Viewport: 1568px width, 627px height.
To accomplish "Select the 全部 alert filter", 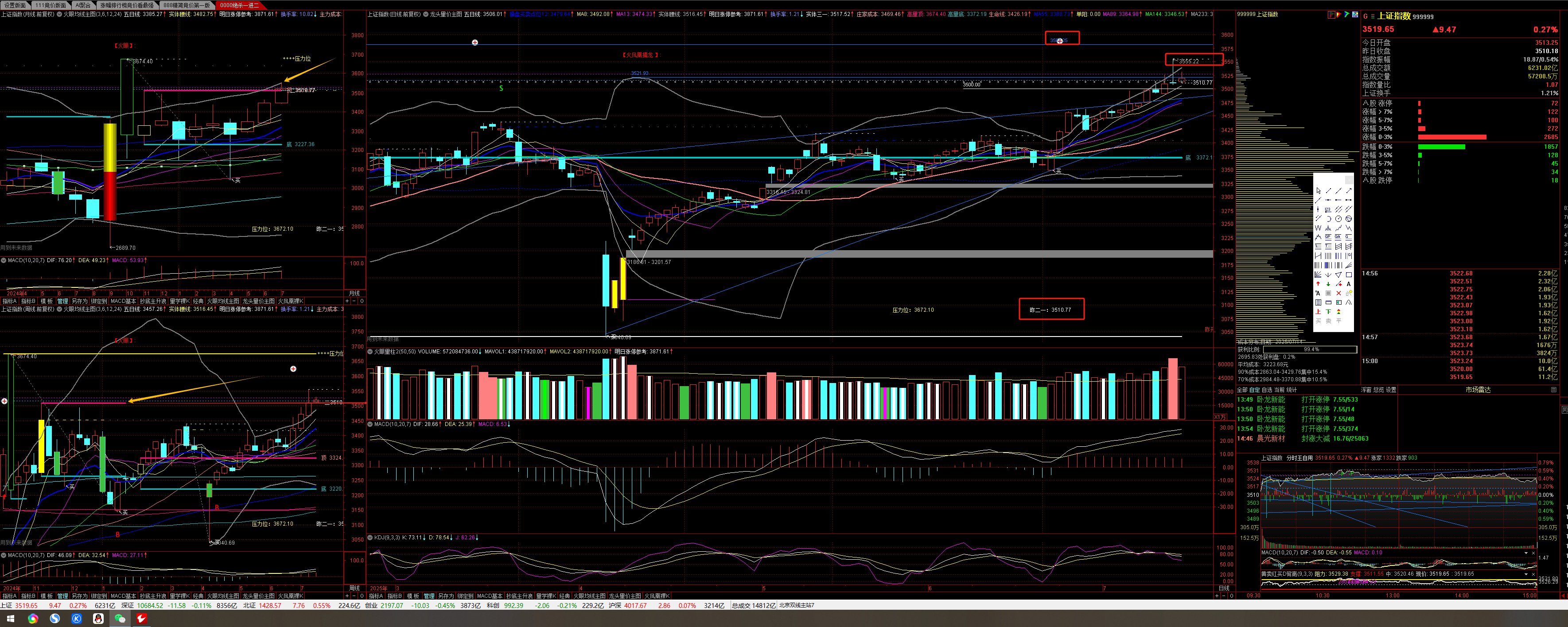I will click(1242, 390).
